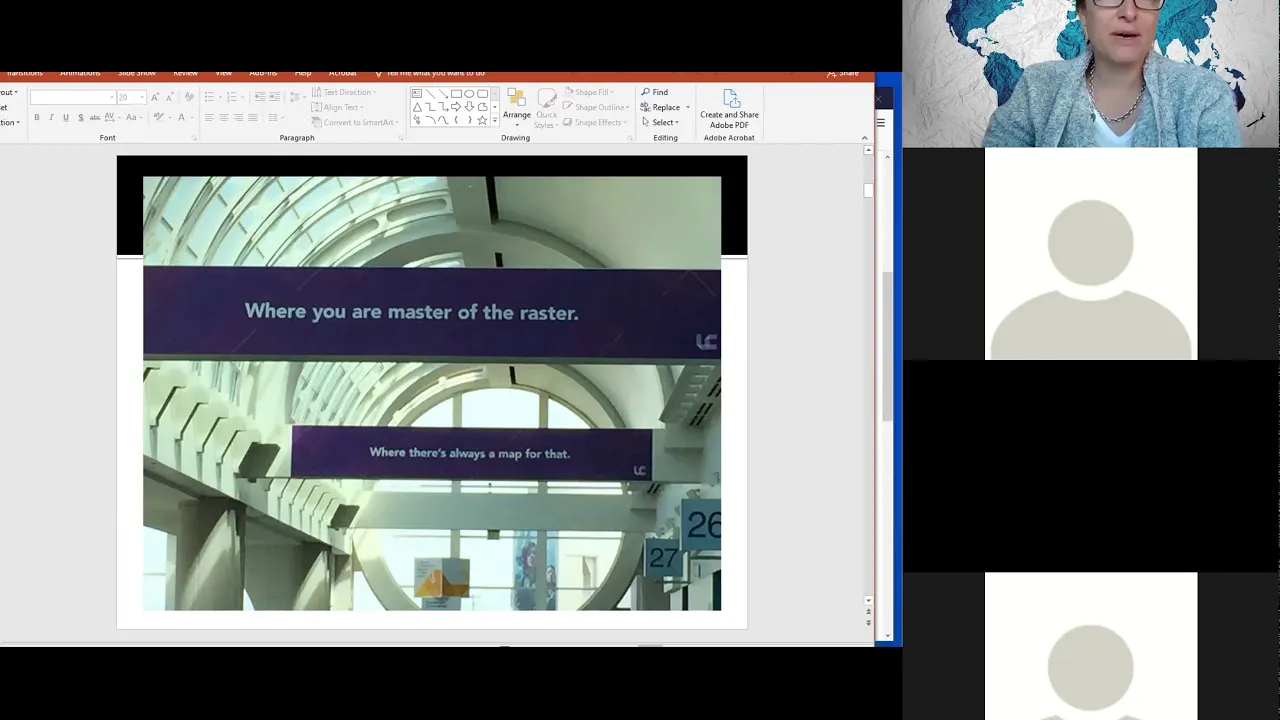This screenshot has height=720, width=1280.
Task: Select the Rectangle shape in the gallery
Action: [456, 94]
